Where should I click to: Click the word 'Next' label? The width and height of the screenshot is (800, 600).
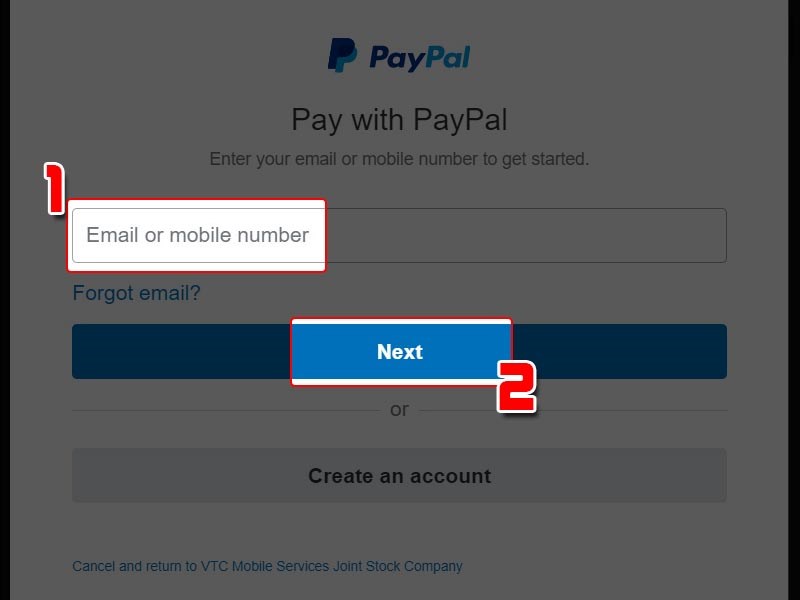400,352
